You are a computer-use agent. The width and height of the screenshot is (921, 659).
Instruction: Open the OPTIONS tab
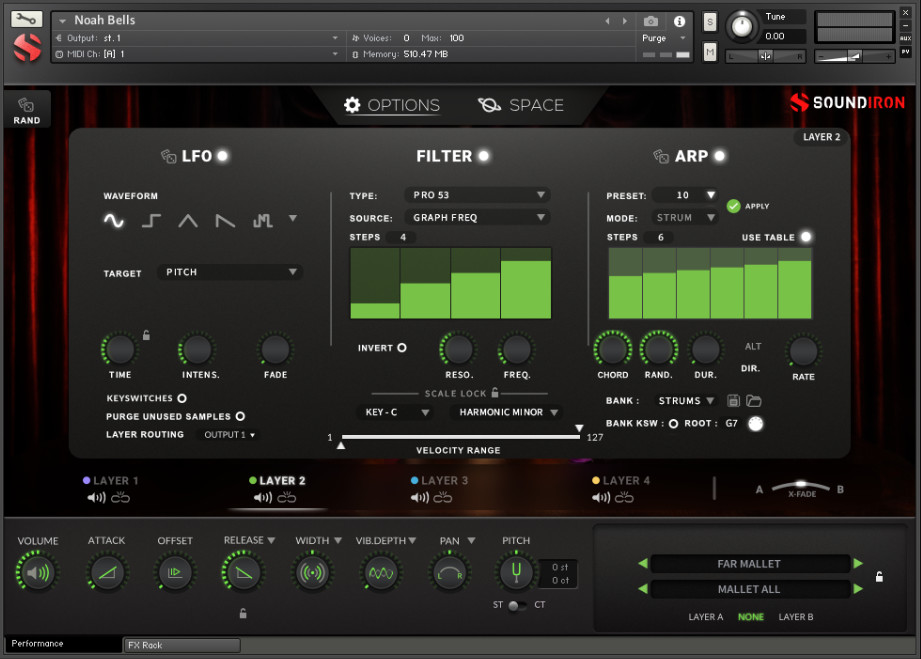click(x=392, y=105)
